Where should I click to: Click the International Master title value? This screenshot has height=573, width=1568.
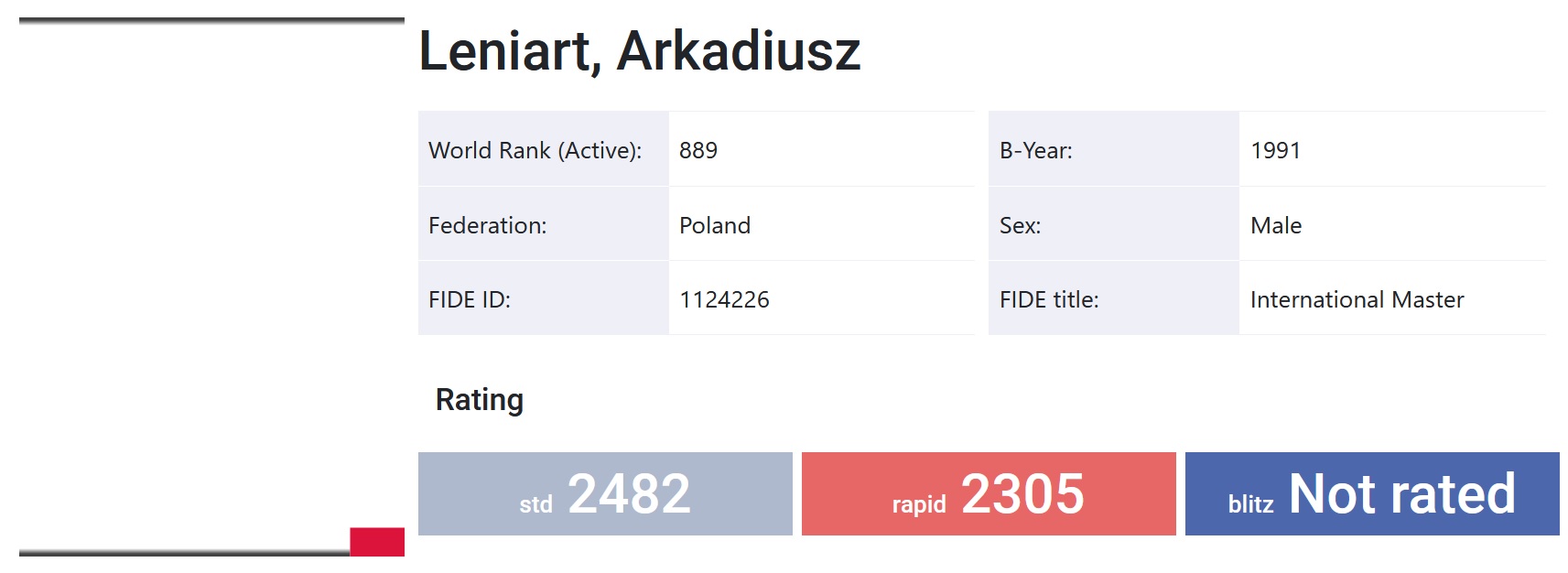click(1357, 299)
